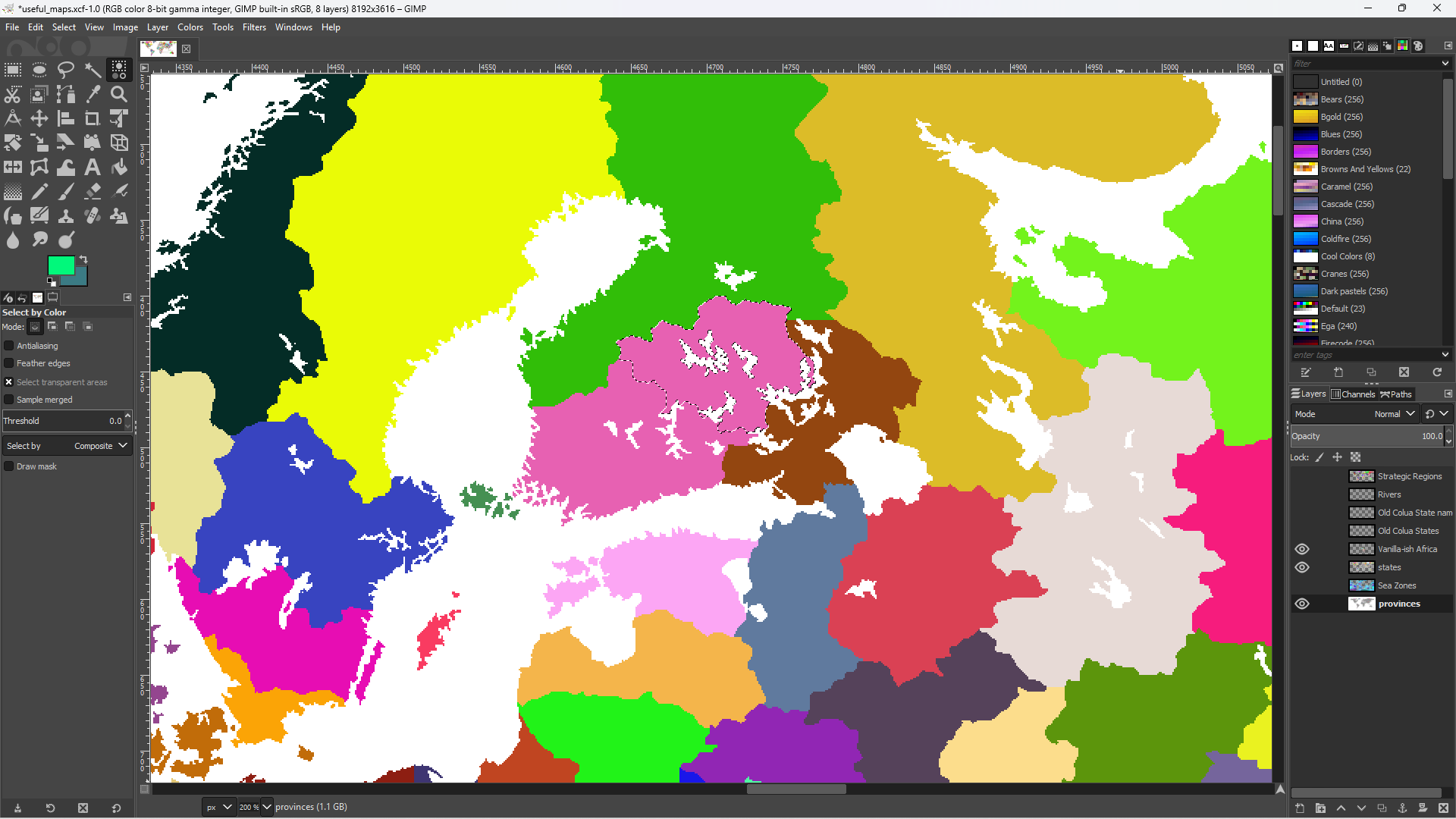Choose the Bucket Fill tool
This screenshot has height=819, width=1456.
119,167
